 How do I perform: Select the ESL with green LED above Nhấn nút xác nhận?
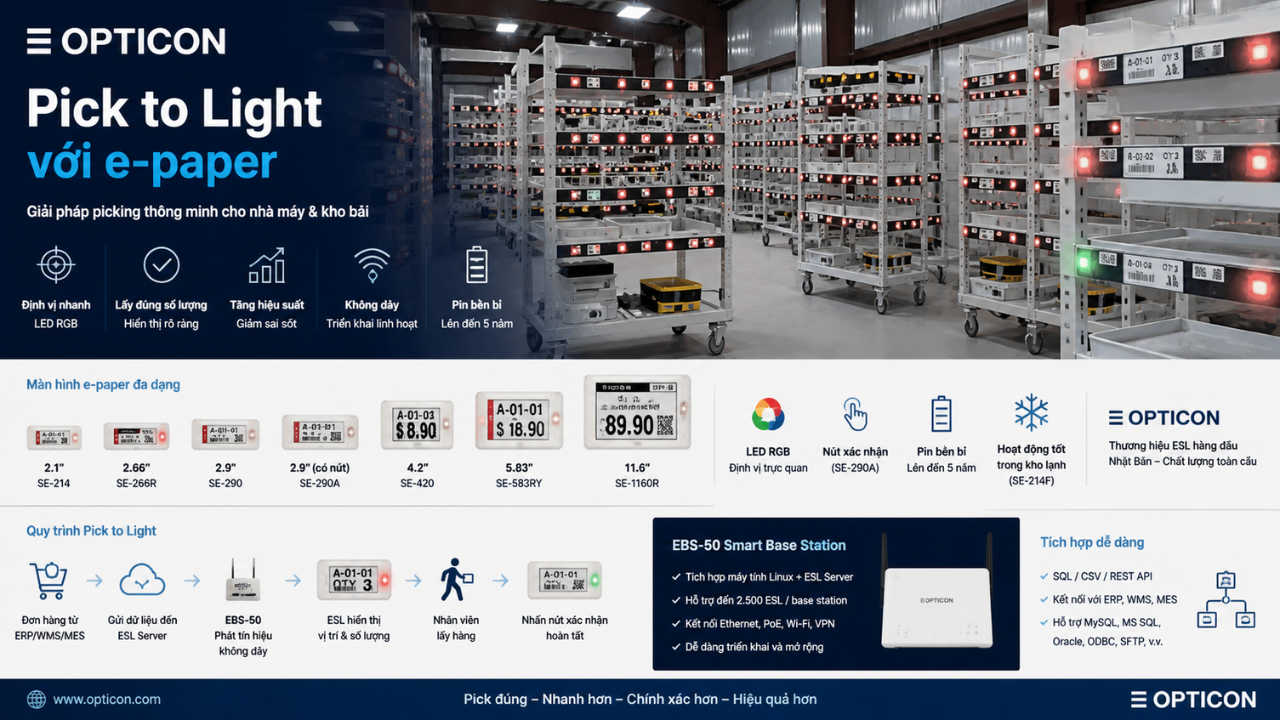tap(564, 580)
